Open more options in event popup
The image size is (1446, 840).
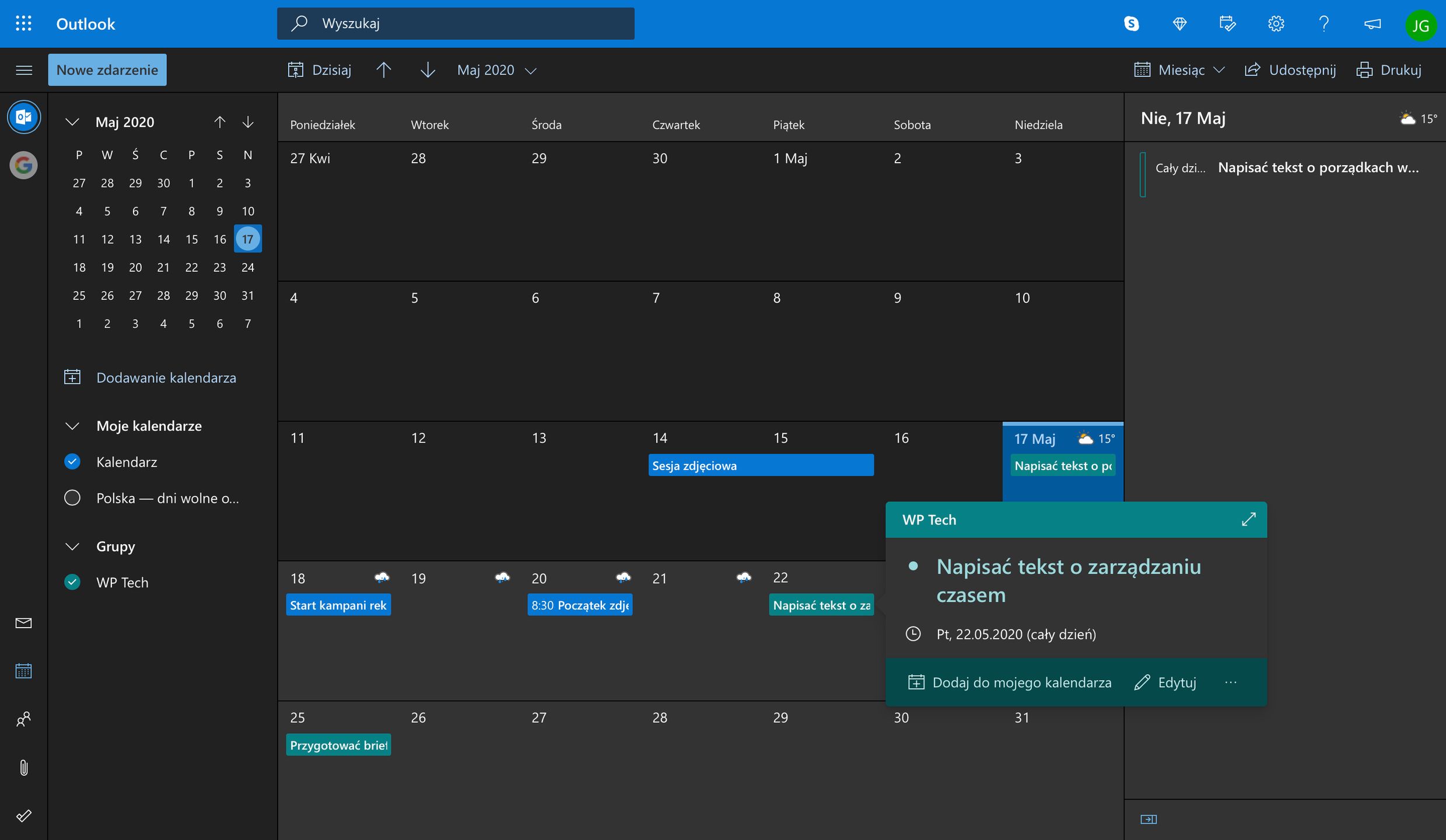tap(1231, 682)
